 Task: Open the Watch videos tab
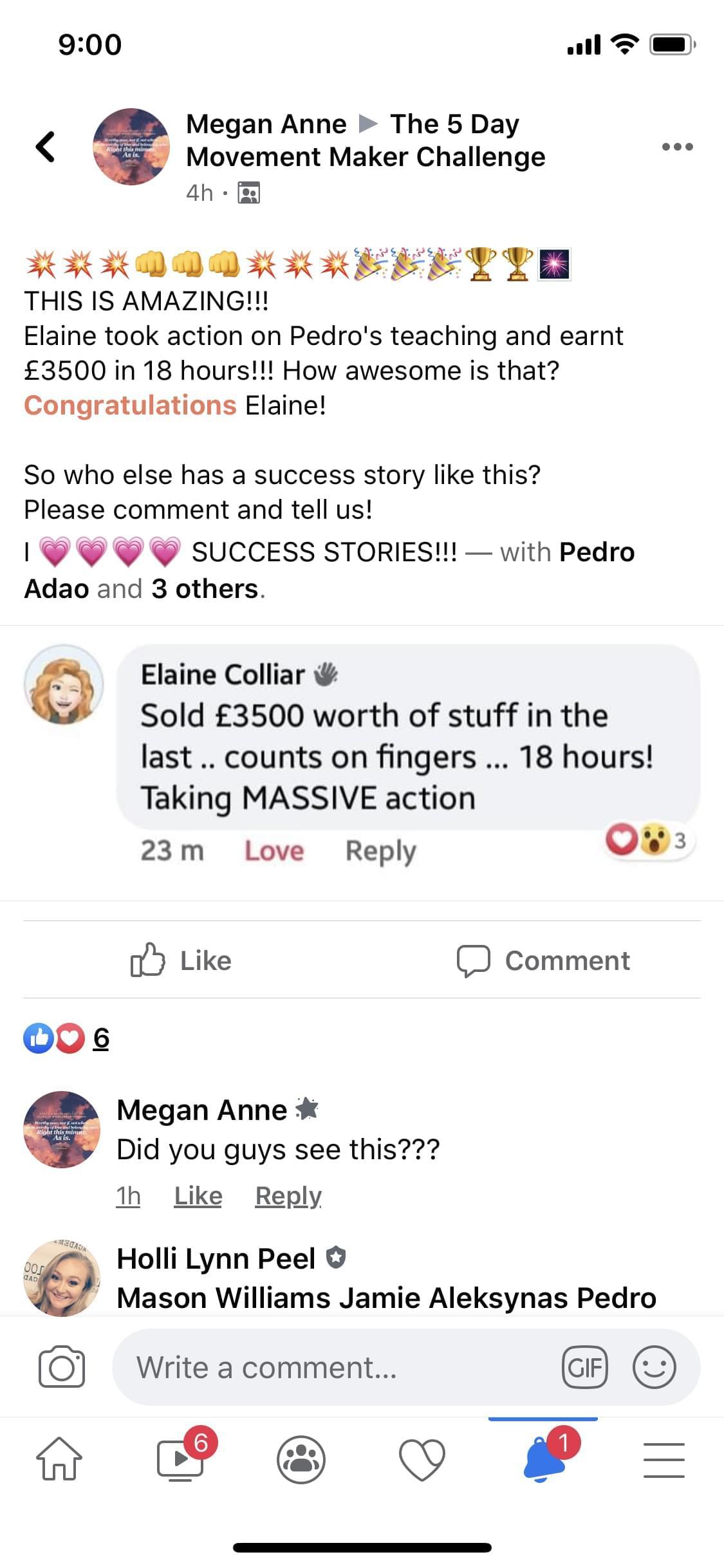tap(181, 1459)
